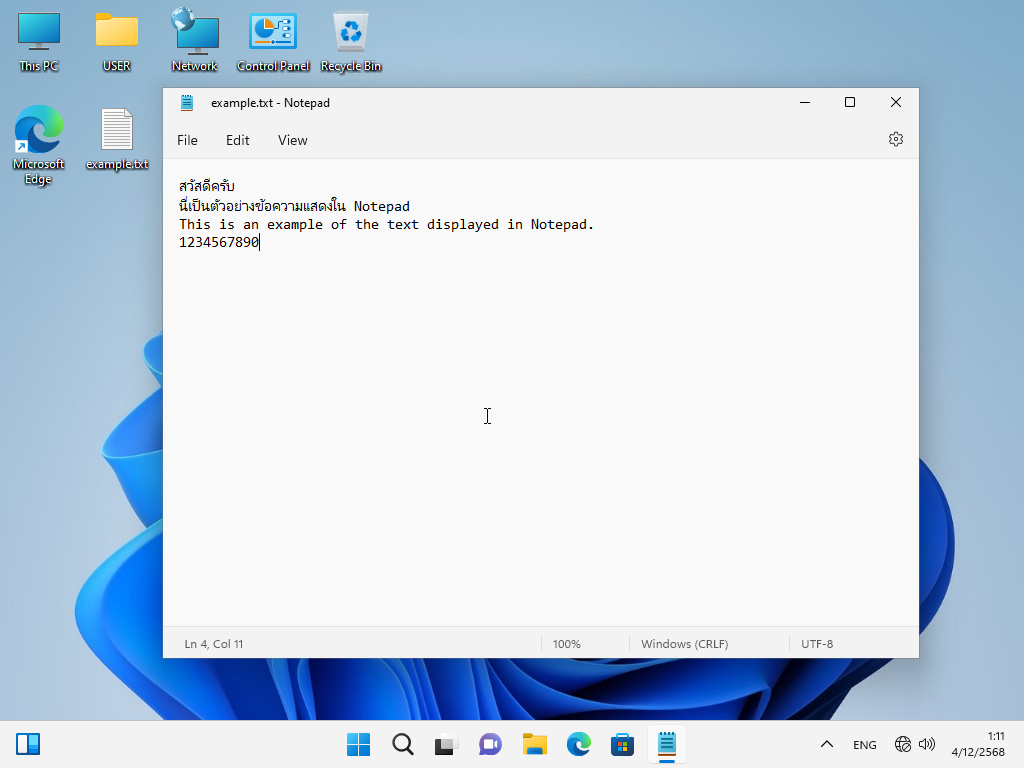
Task: Open the Edit menu
Action: click(237, 140)
